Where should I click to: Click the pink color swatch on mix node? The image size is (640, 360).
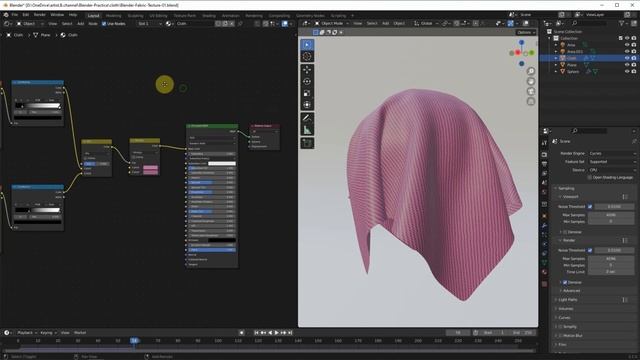150,167
